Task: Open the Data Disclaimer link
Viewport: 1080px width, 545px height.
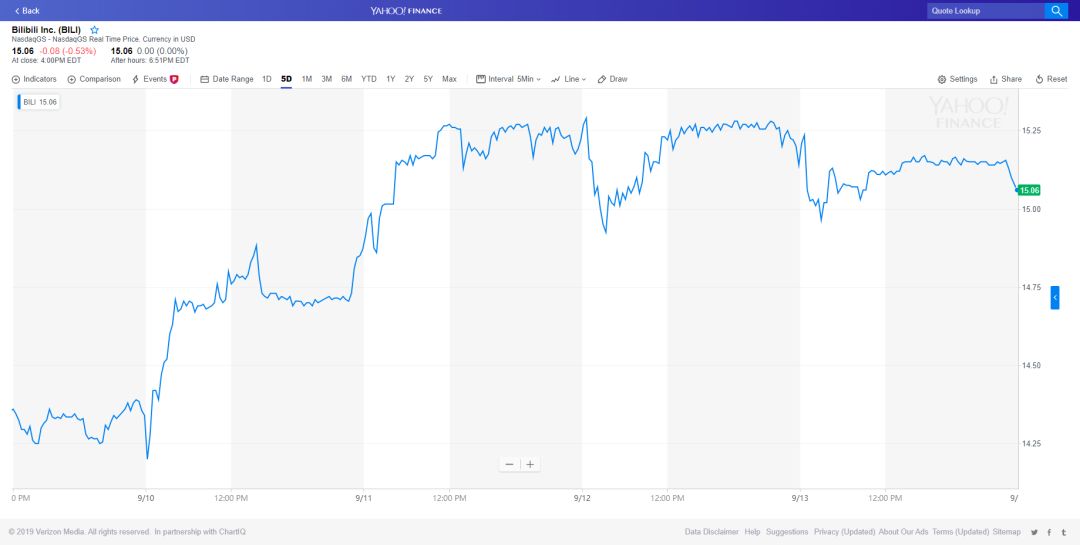Action: pyautogui.click(x=712, y=532)
